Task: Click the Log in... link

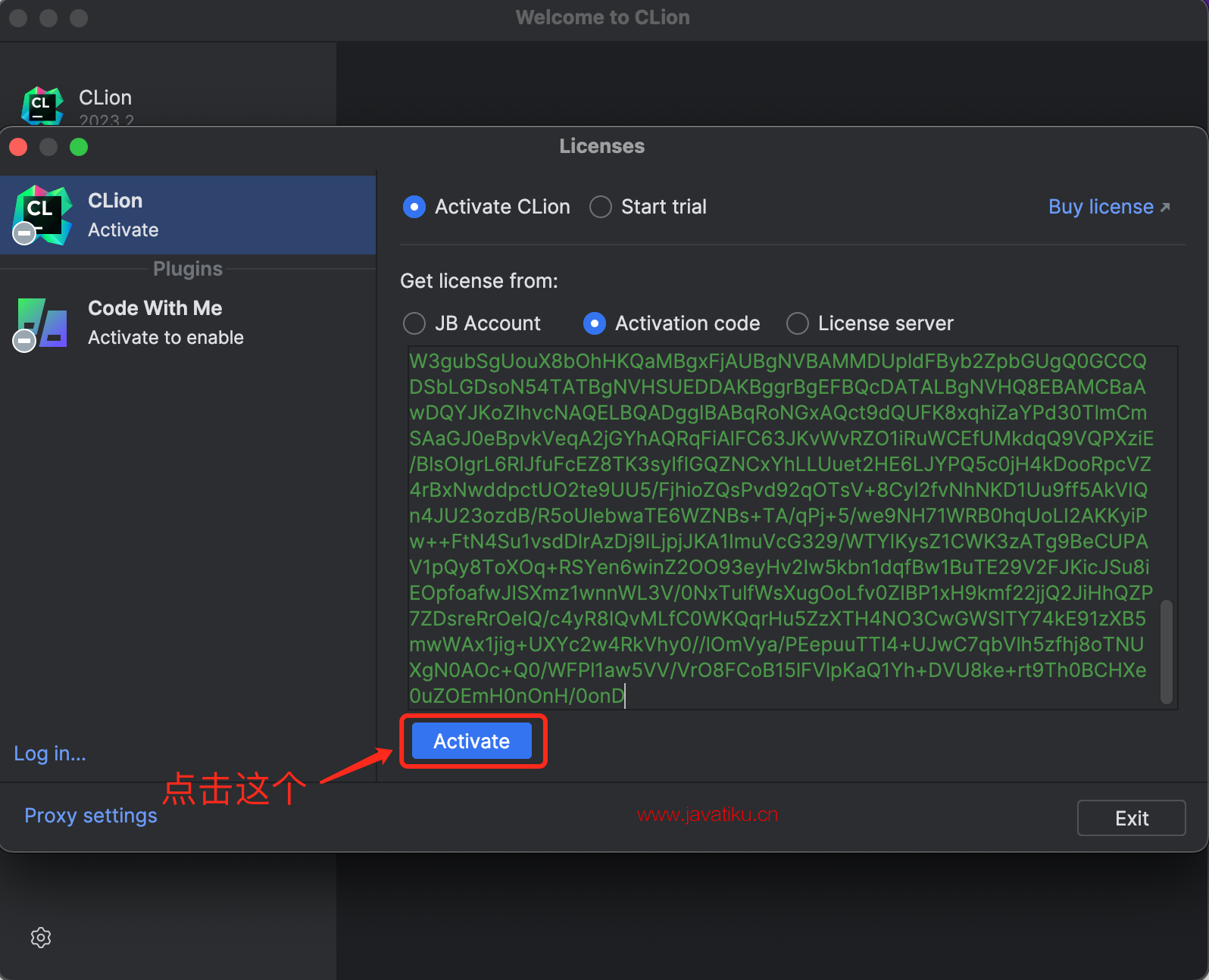Action: point(50,754)
